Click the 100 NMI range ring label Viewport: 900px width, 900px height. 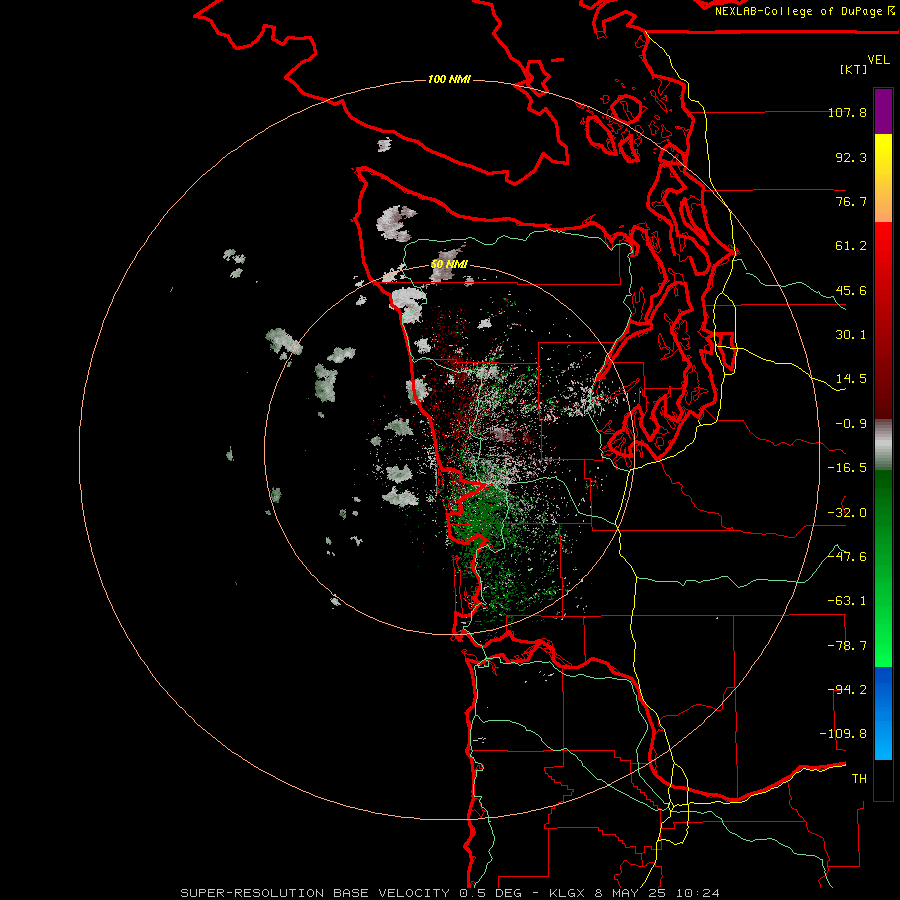point(449,79)
